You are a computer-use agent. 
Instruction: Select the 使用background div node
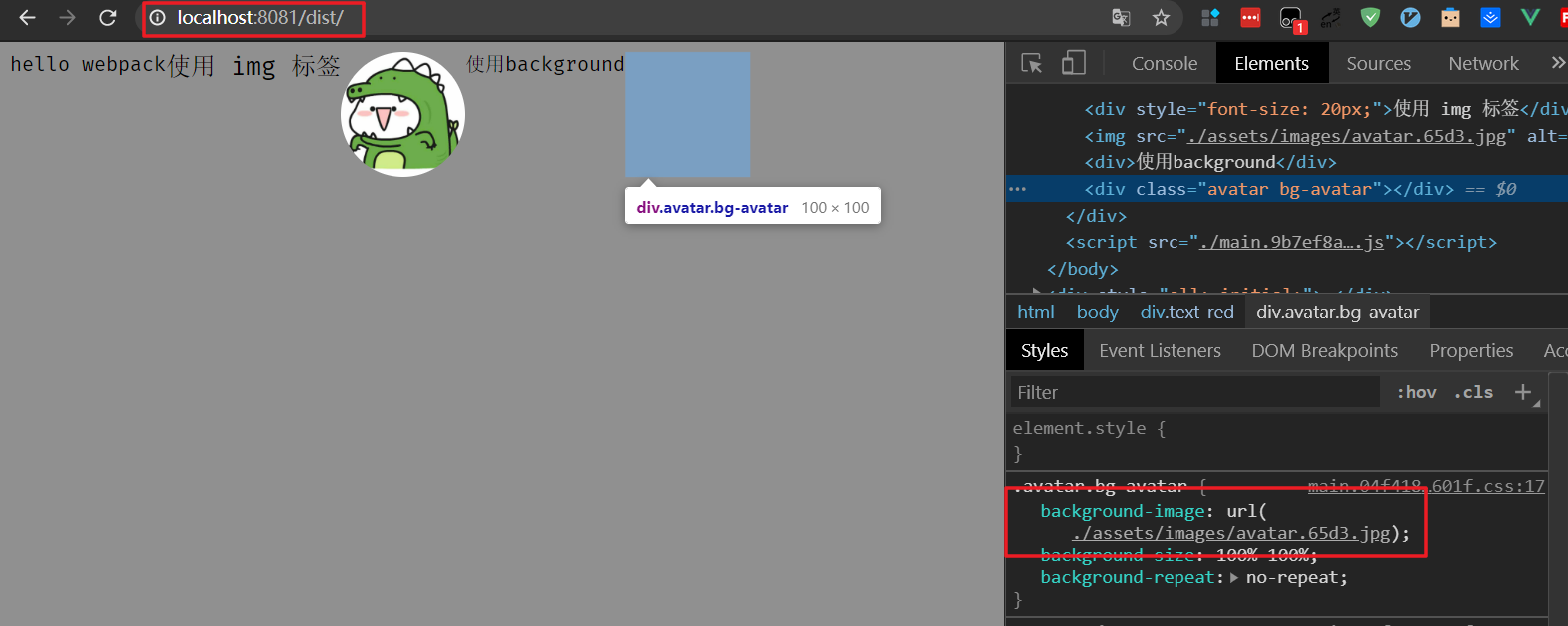click(x=1210, y=162)
